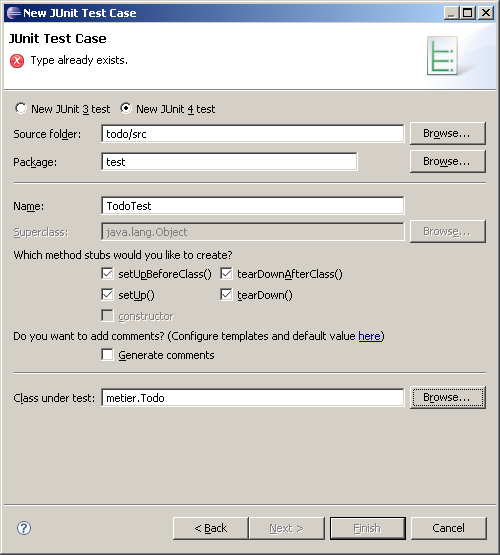Image resolution: width=500 pixels, height=555 pixels.
Task: Click the Eclipse icon in title bar
Action: click(x=13, y=13)
